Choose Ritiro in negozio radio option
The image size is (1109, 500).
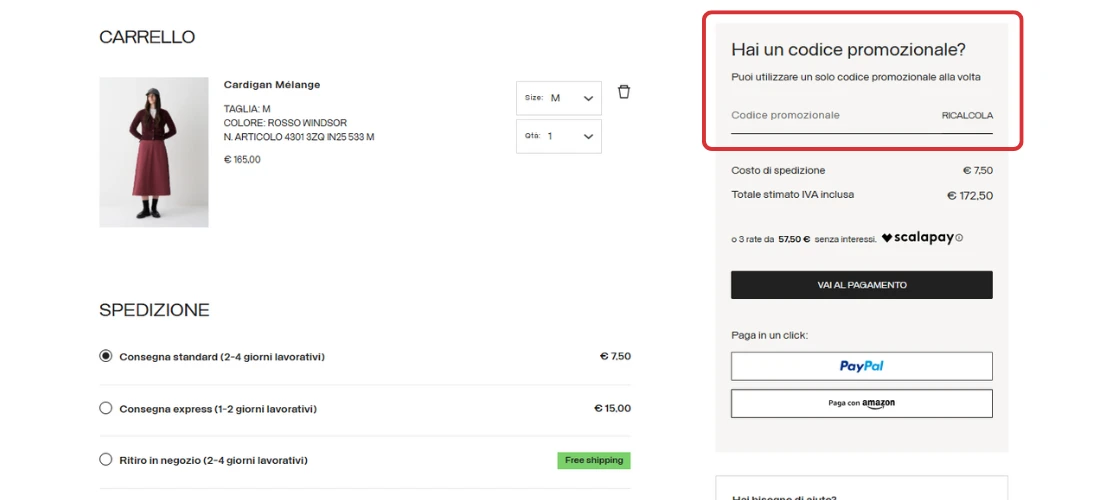106,460
